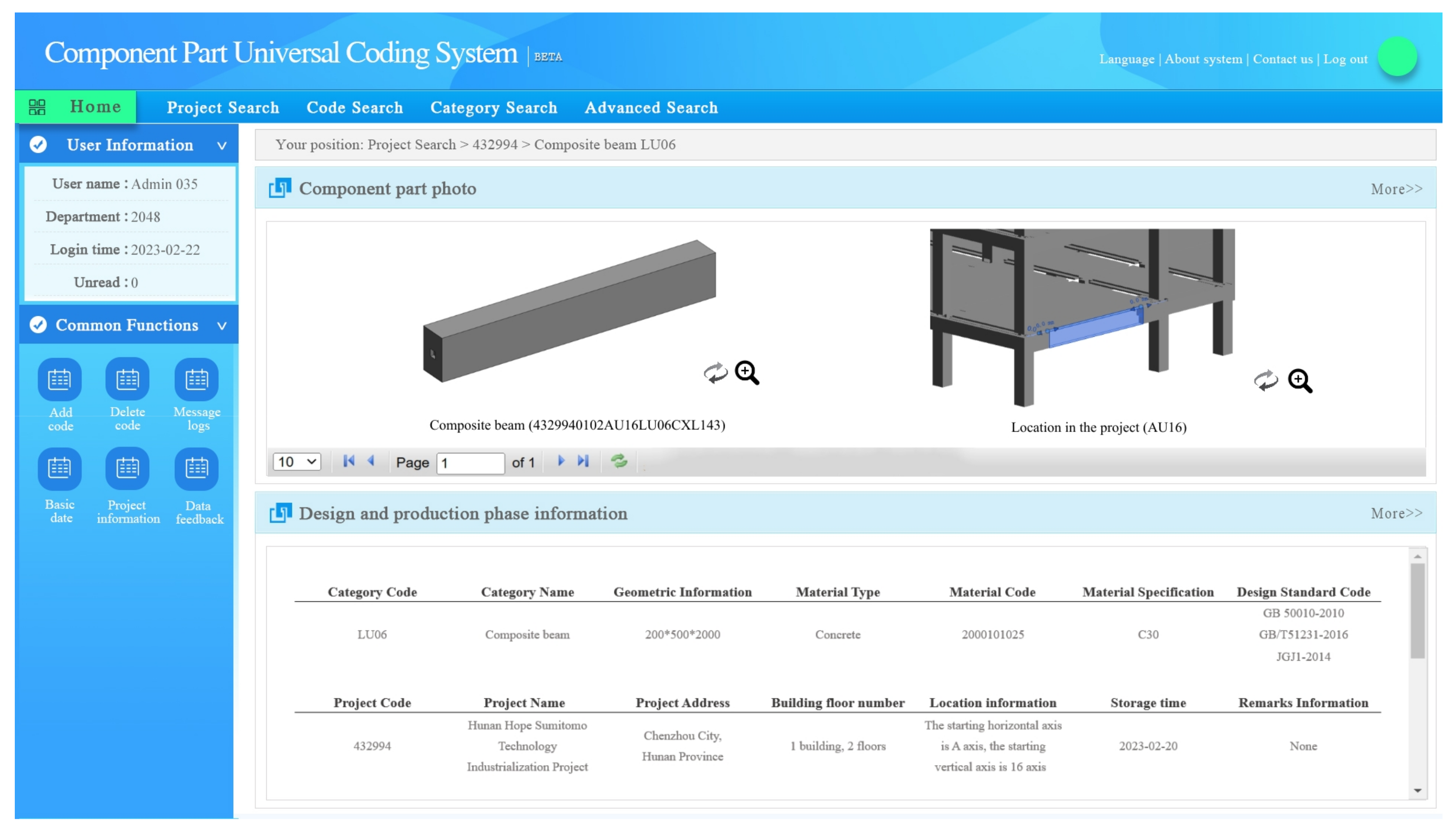Screen dimensions: 1456x837
Task: Open the page size dropdown showing 10
Action: click(297, 462)
